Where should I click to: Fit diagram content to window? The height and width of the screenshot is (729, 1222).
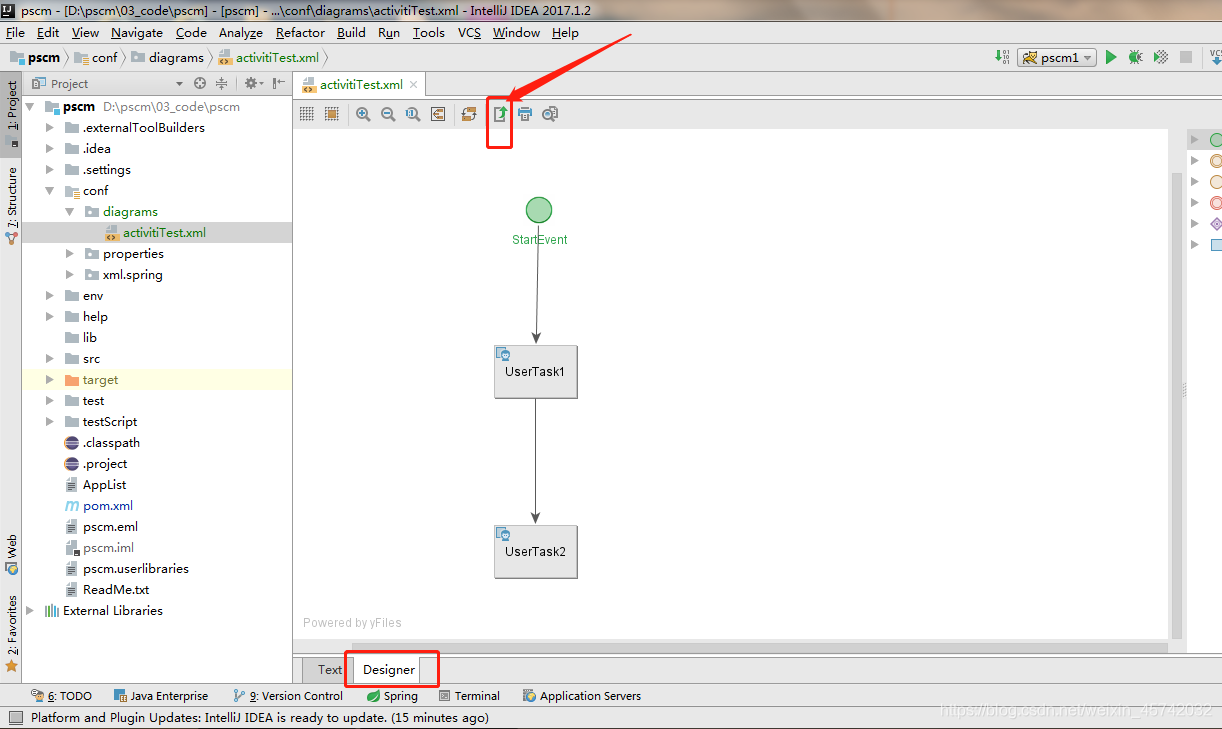tap(438, 114)
